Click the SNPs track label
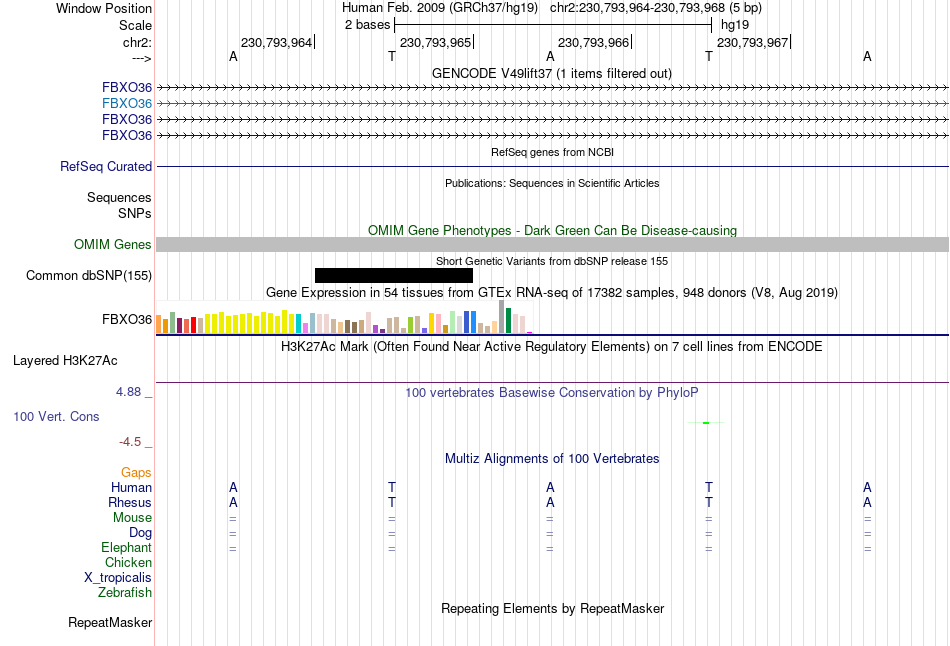Screen dimensions: 950x646 (135, 213)
